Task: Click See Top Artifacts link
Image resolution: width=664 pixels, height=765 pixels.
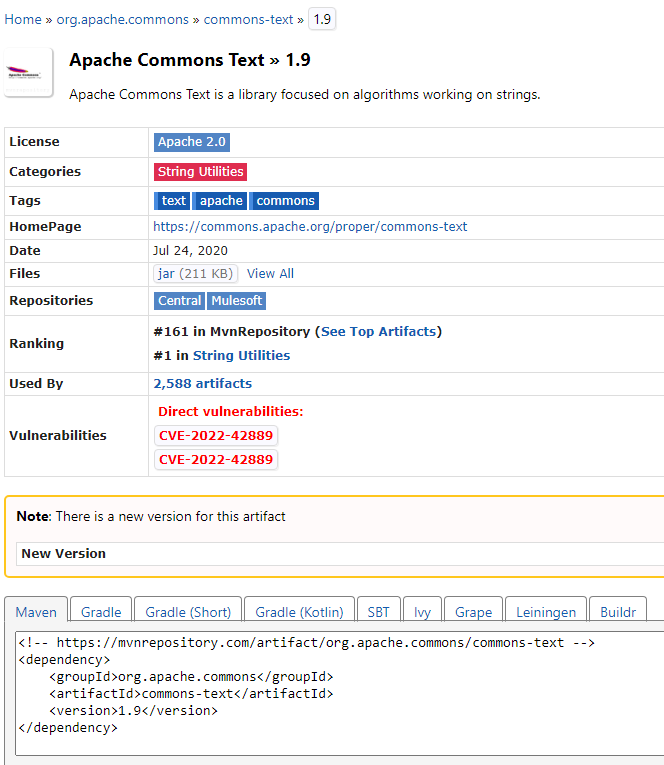Action: 378,332
